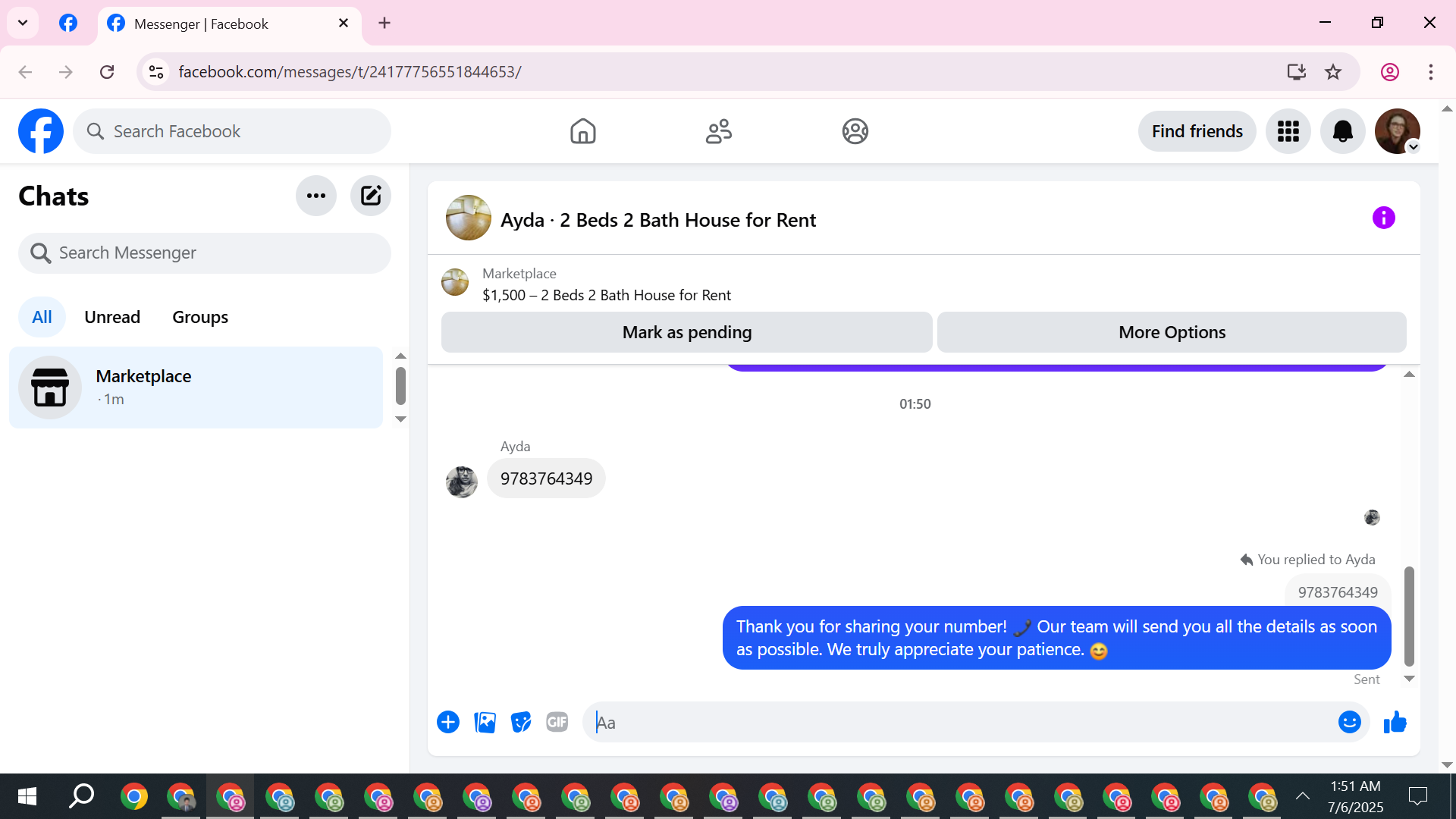Open Chrome tab search dropdown
1456x819 pixels.
[23, 23]
